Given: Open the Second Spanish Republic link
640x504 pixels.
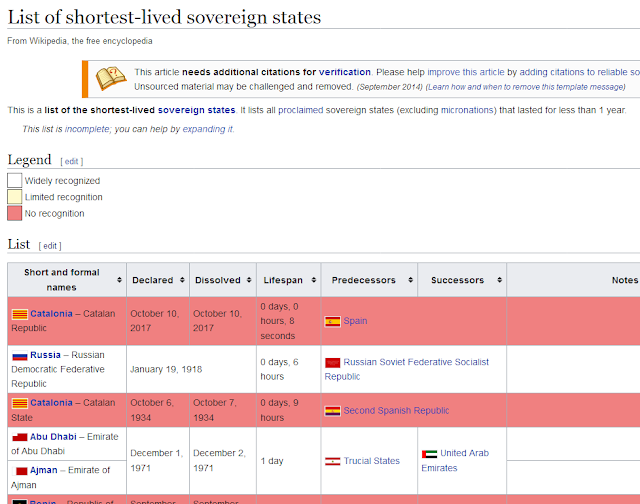Looking at the screenshot, I should coord(396,411).
